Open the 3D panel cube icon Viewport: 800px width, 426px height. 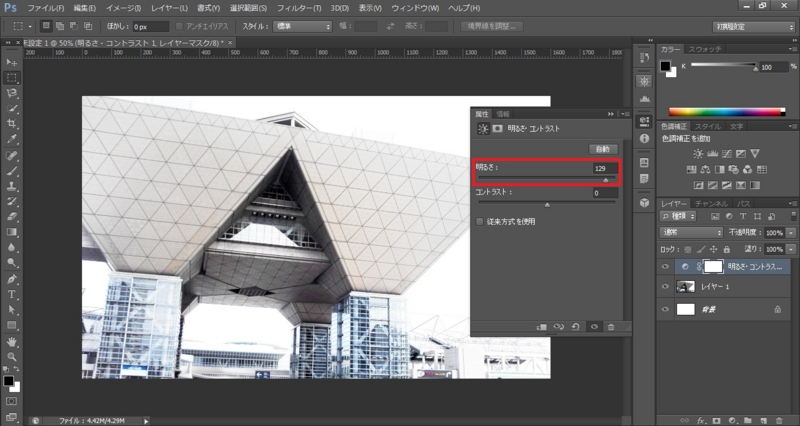pyautogui.click(x=644, y=203)
